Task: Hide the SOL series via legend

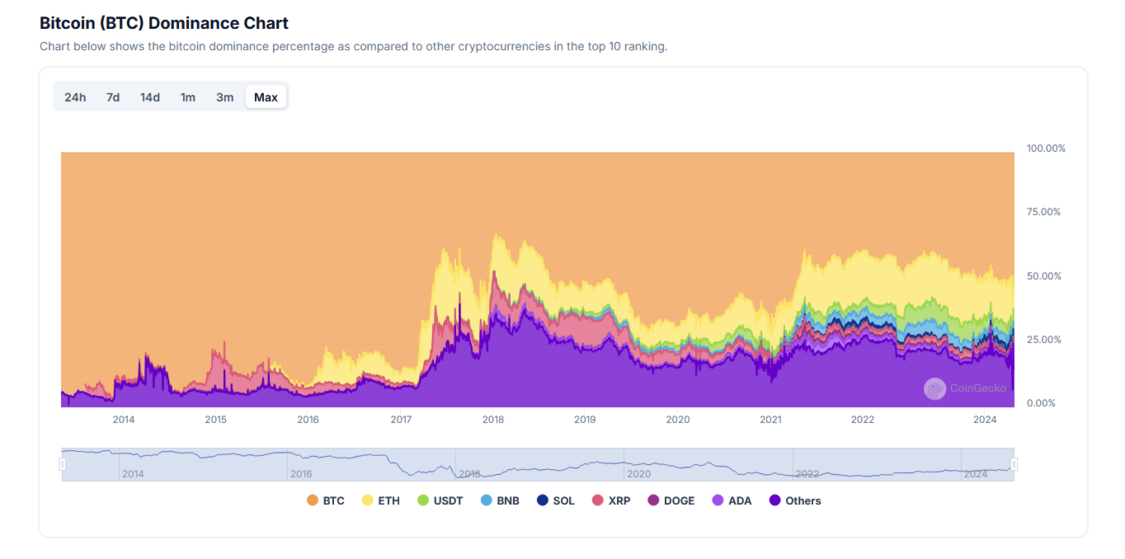Action: tap(556, 501)
